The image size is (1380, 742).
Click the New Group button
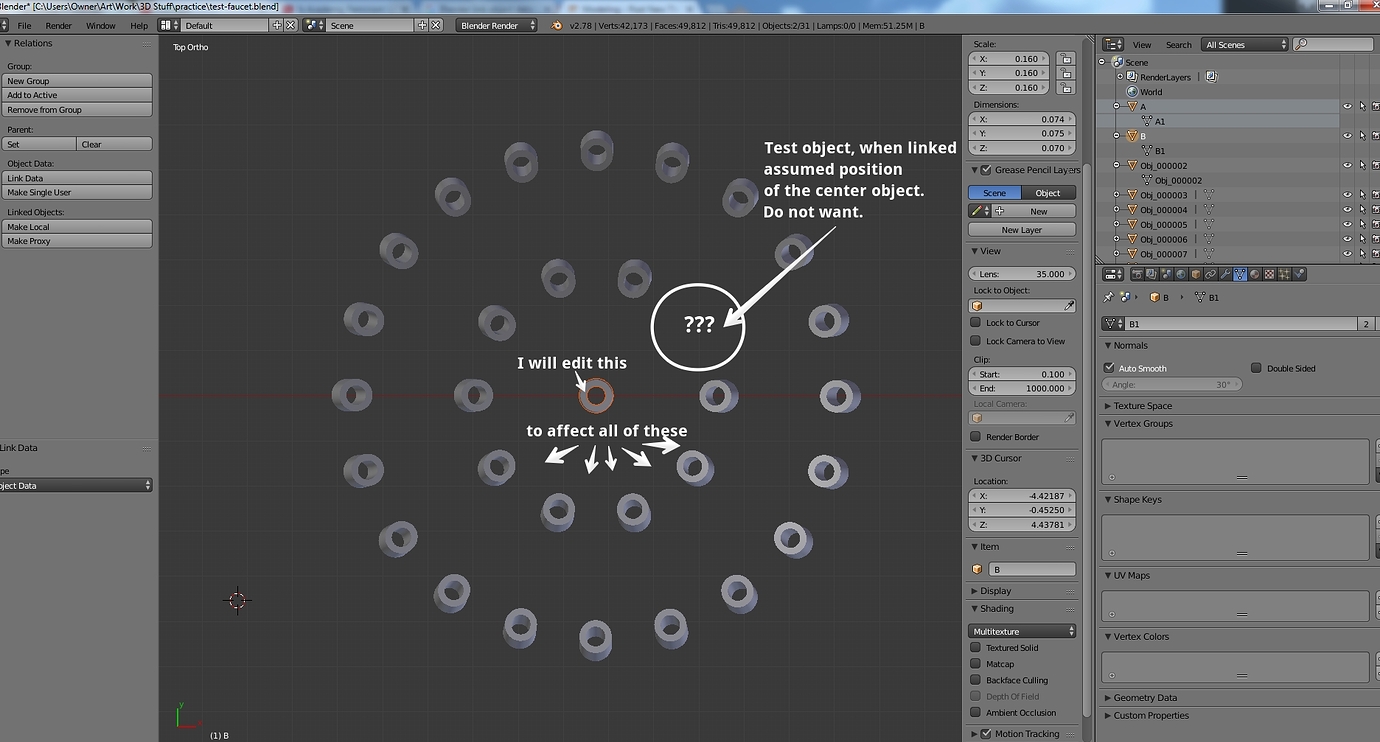click(76, 81)
